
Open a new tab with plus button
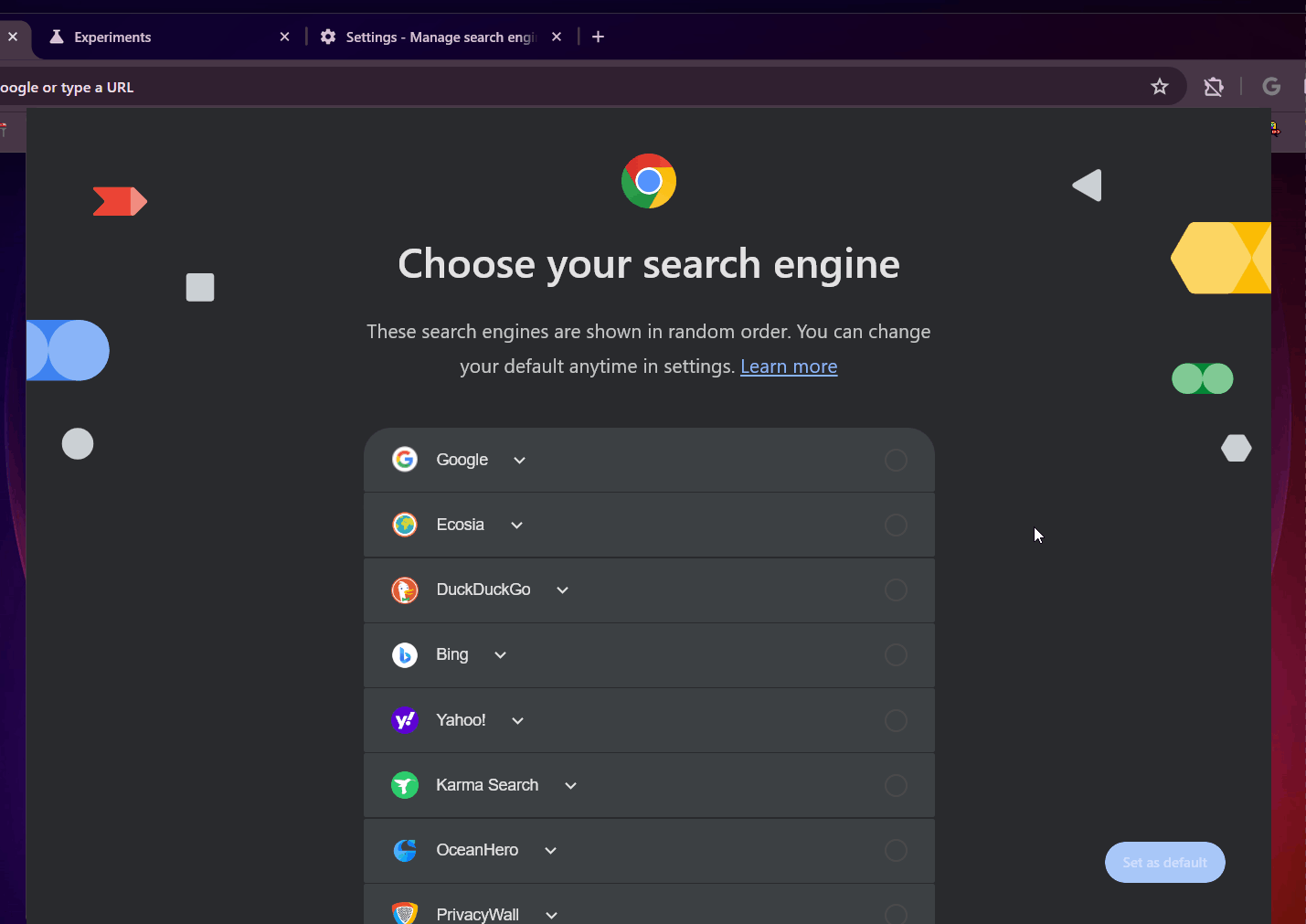coord(598,37)
